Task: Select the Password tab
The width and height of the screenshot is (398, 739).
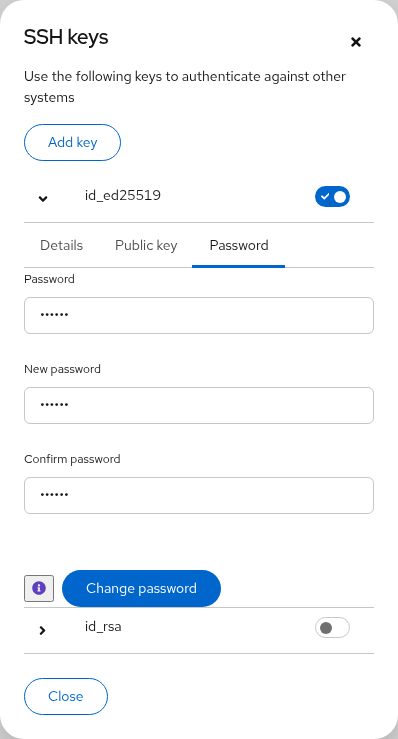Action: tap(239, 245)
